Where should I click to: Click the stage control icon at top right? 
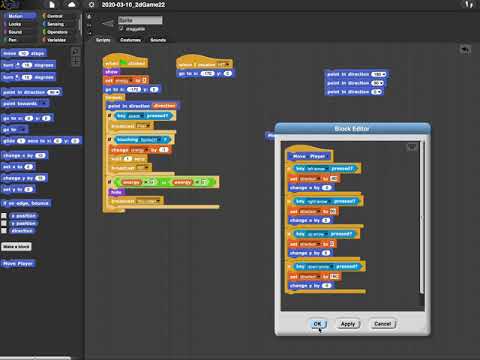[x=469, y=4]
